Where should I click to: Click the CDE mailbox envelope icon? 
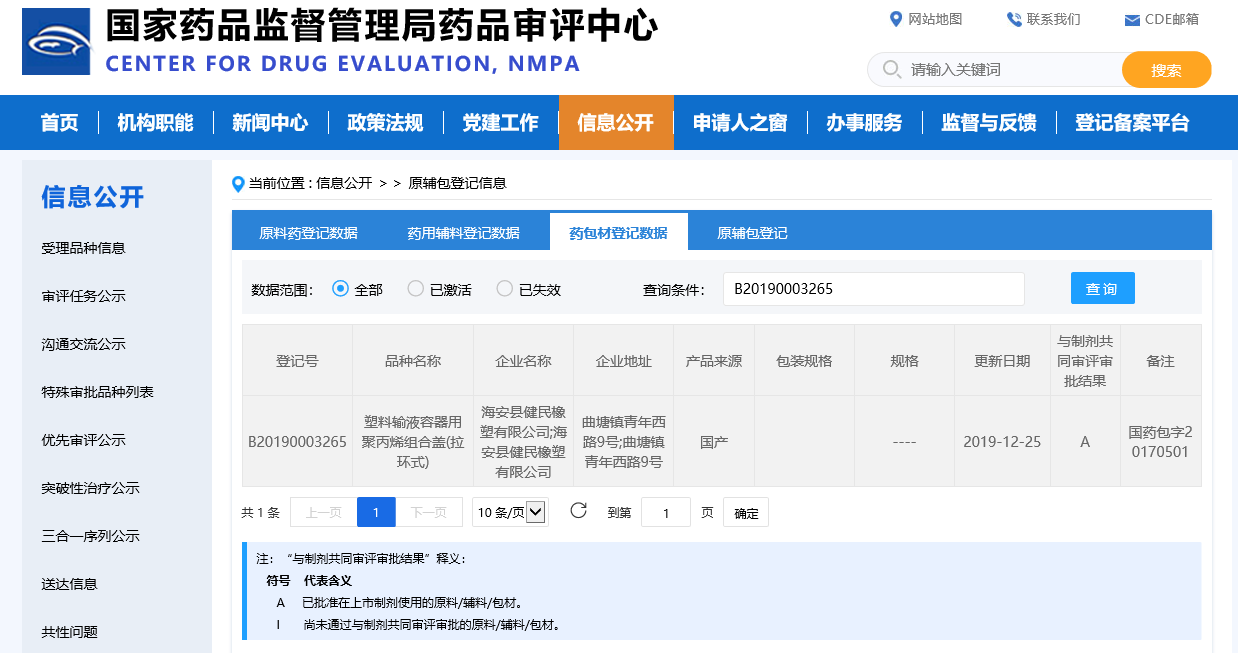[1132, 20]
